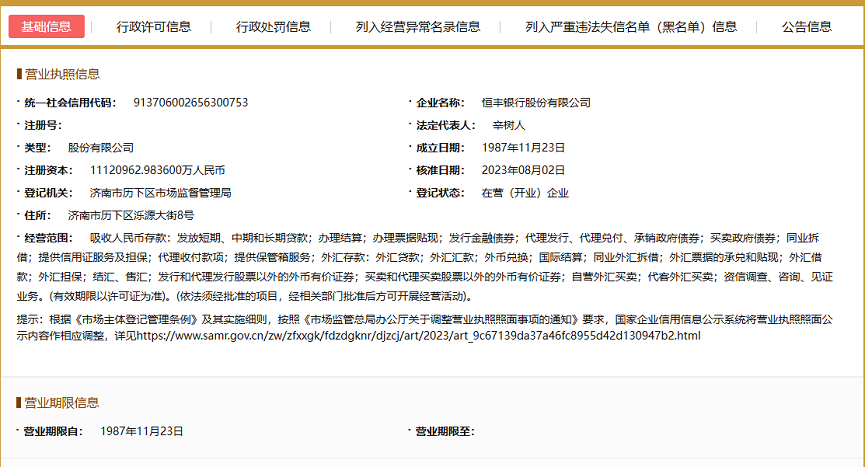Click approval date 2023年08月02日
Image resolution: width=865 pixels, height=467 pixels.
[523, 170]
